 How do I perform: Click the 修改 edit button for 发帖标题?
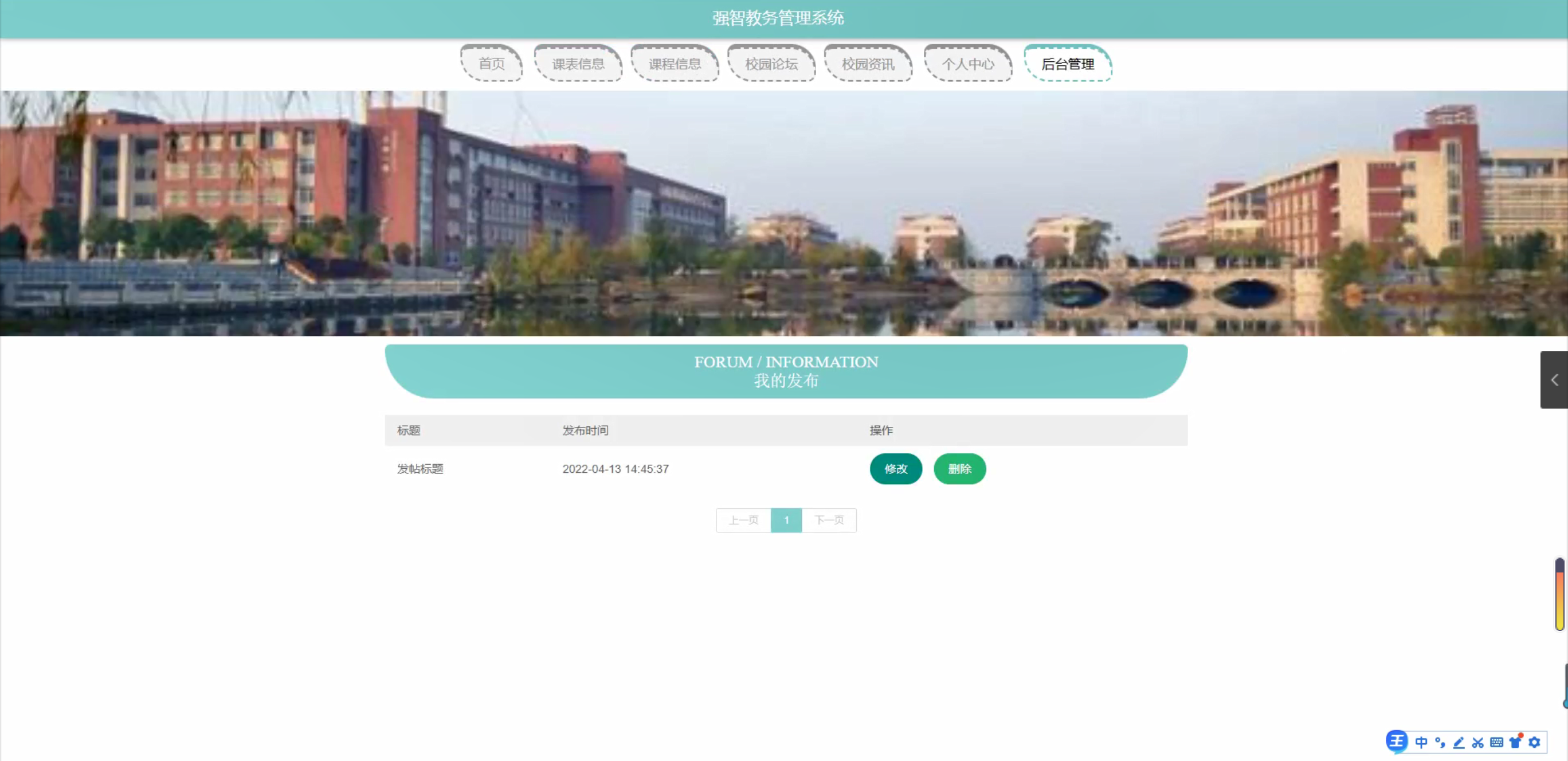point(895,469)
